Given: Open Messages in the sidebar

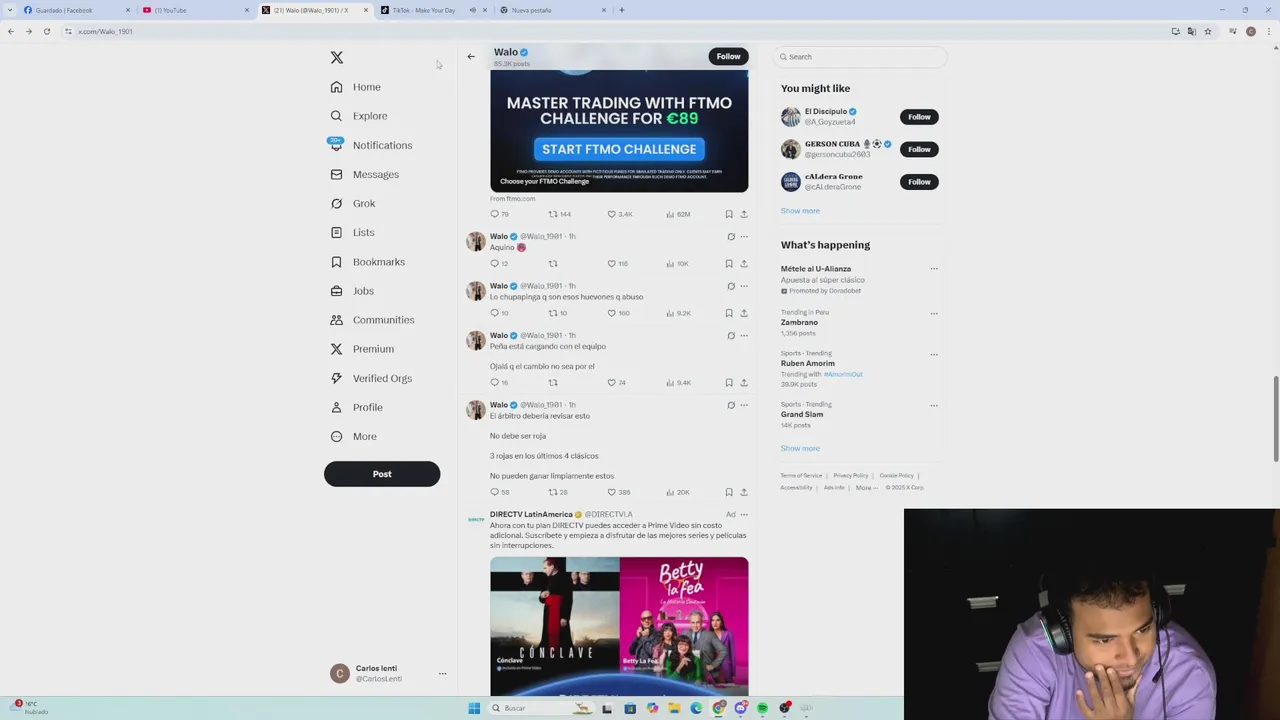Looking at the screenshot, I should (x=365, y=174).
